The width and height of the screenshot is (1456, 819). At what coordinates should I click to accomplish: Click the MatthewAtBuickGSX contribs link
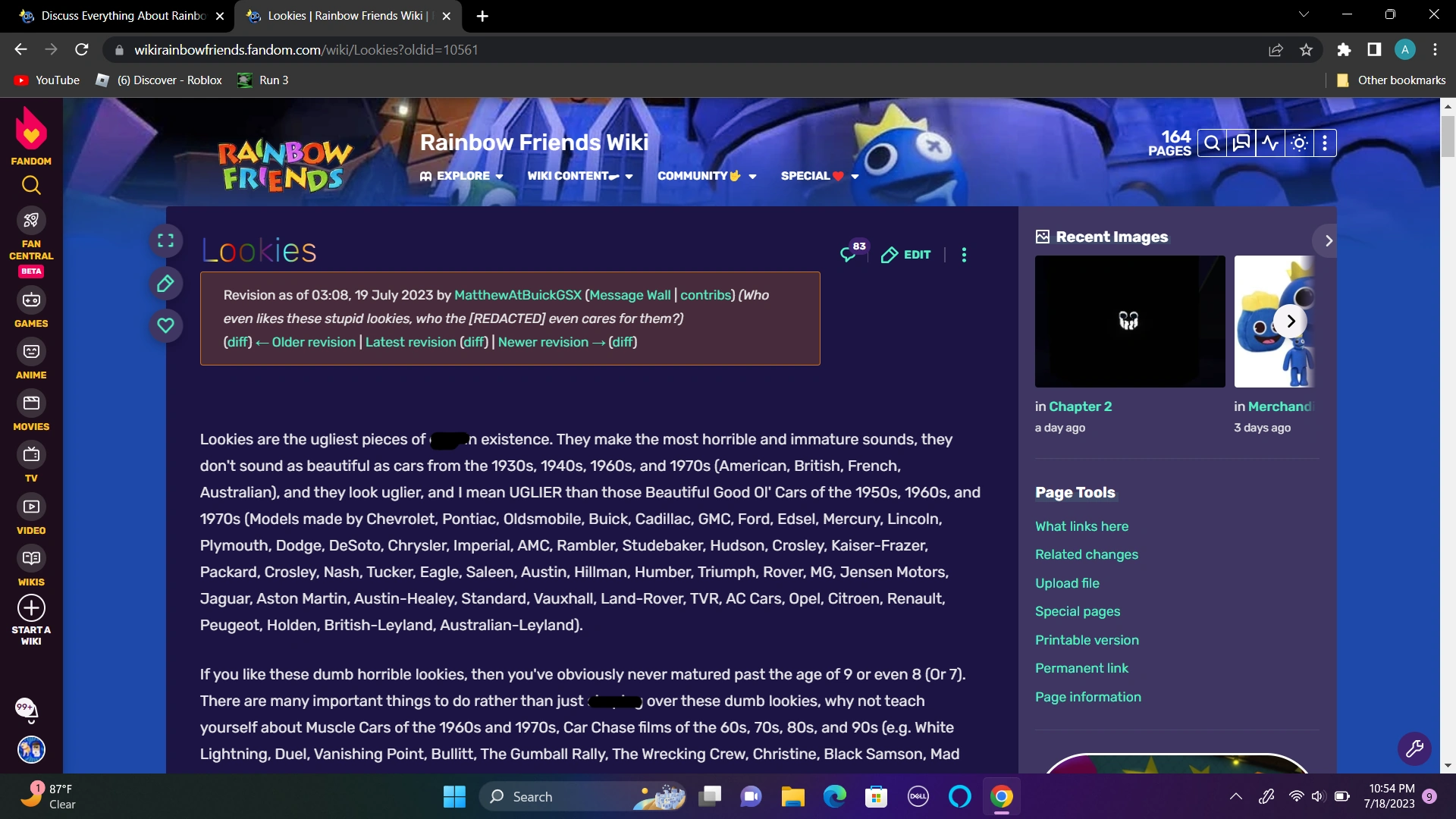(x=705, y=295)
